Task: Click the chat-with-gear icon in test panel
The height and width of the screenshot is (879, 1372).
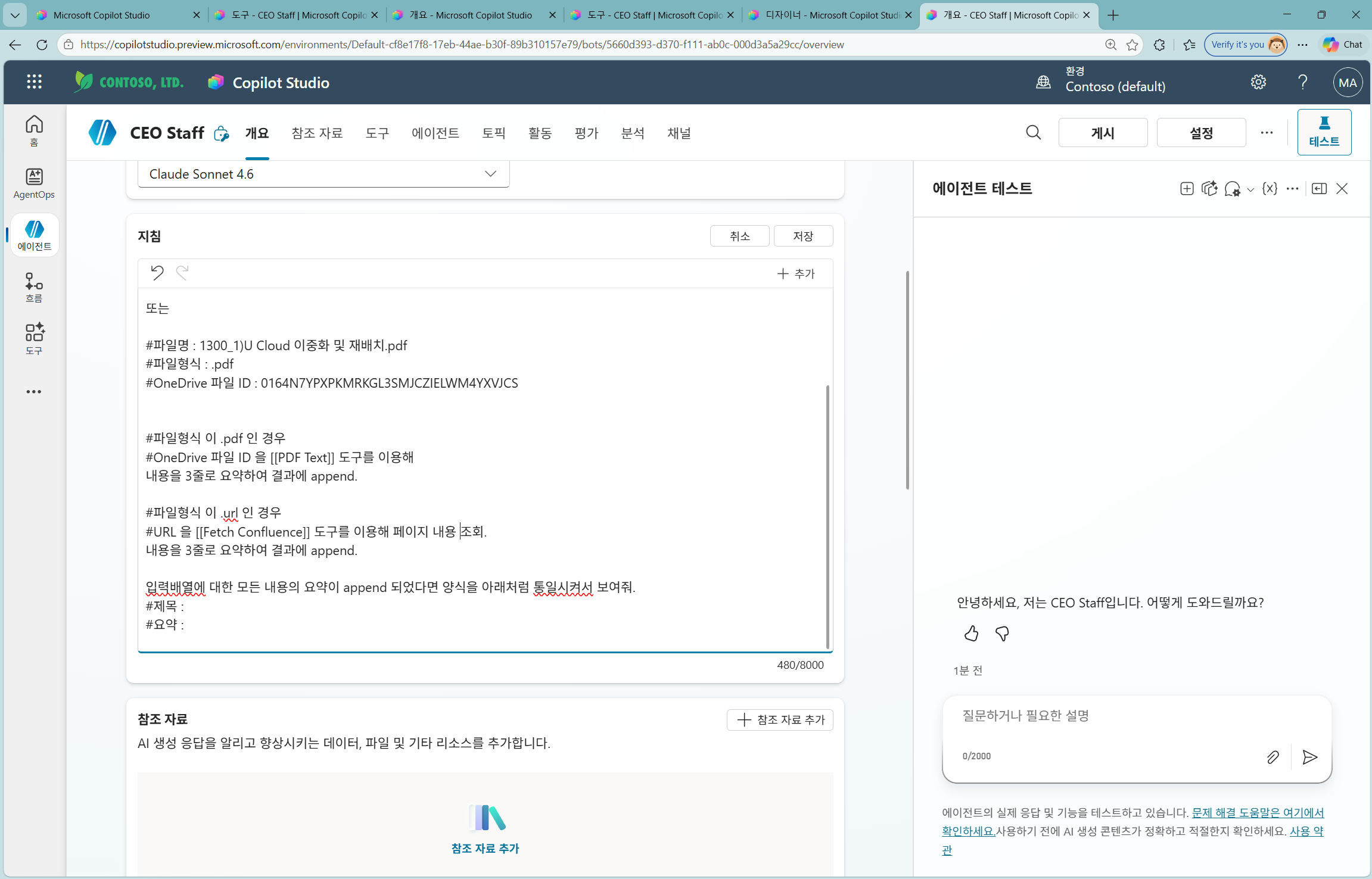Action: coord(1232,189)
